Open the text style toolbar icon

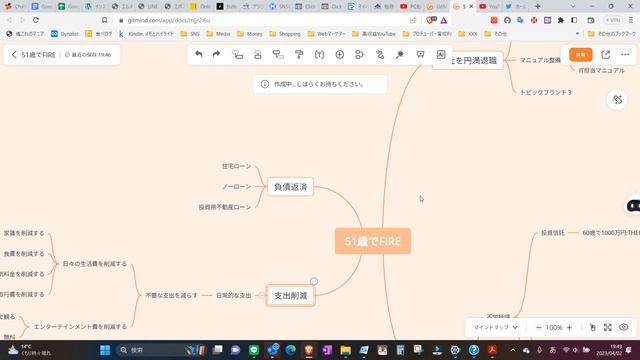[x=319, y=54]
